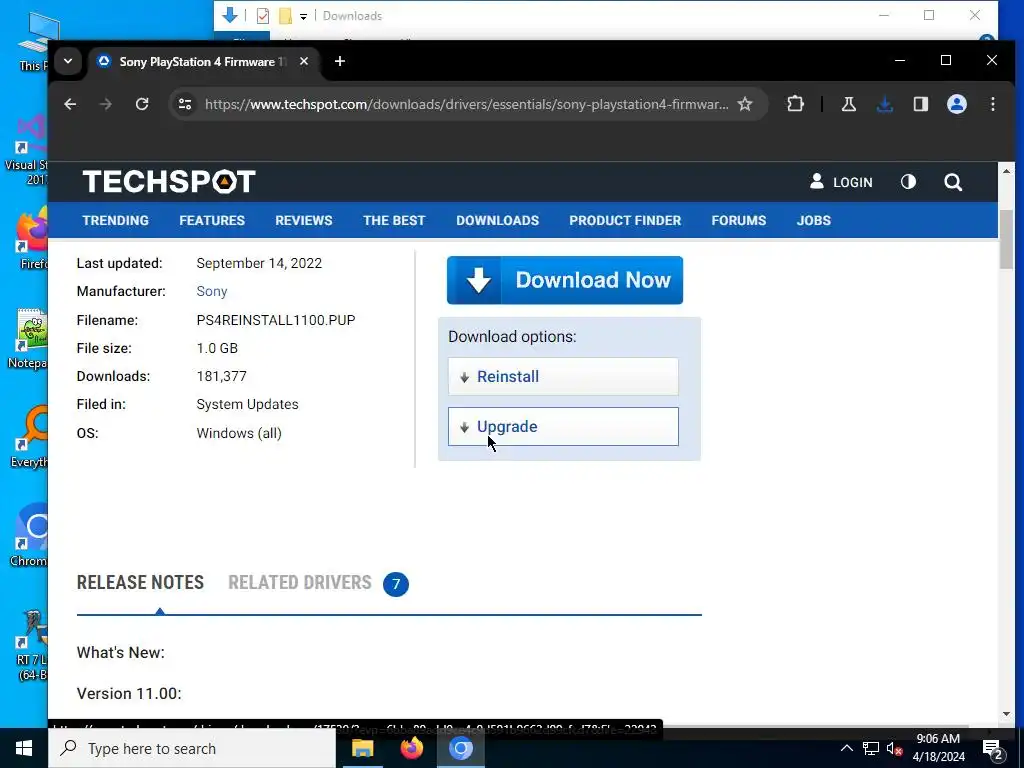Click the Download Now button
The width and height of the screenshot is (1024, 768).
565,280
